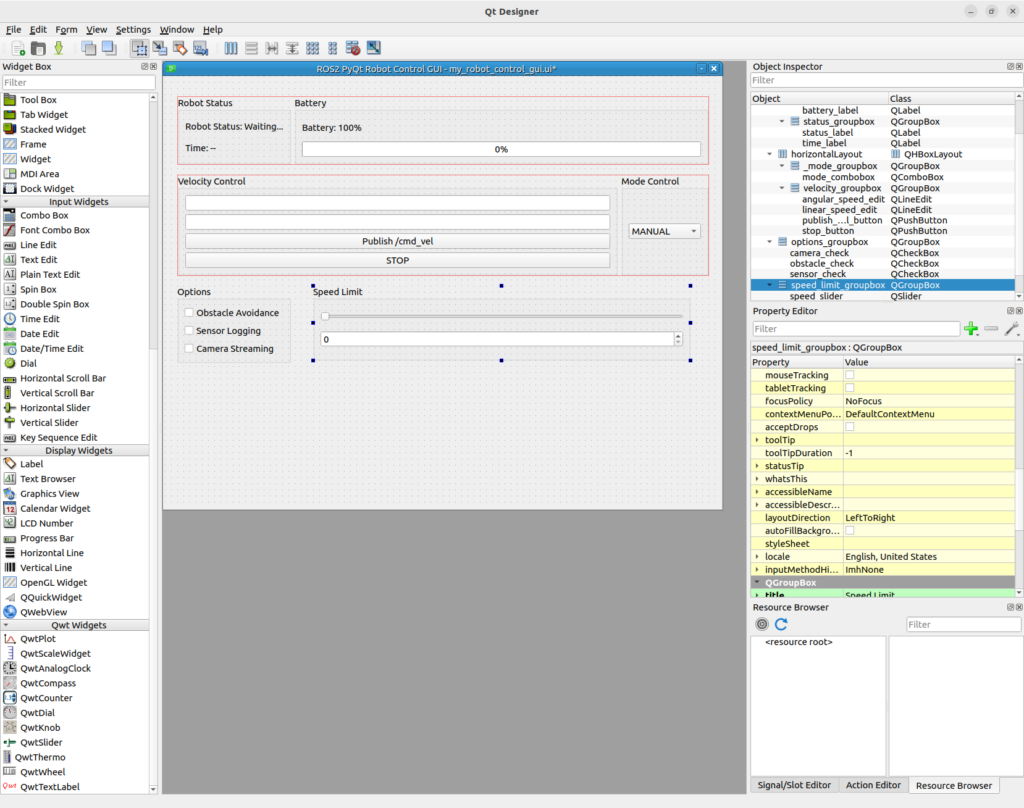Switch to Edit Tab Order mode icon
The height and width of the screenshot is (808, 1024).
click(x=200, y=48)
